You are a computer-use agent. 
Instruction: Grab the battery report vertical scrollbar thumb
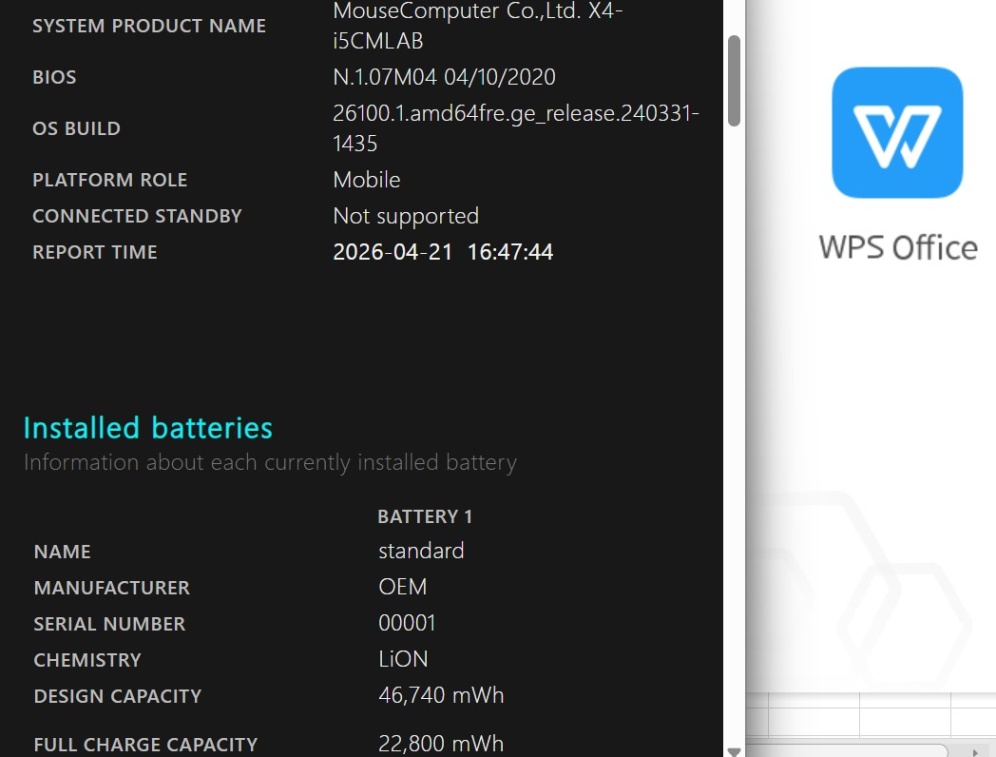pos(734,81)
